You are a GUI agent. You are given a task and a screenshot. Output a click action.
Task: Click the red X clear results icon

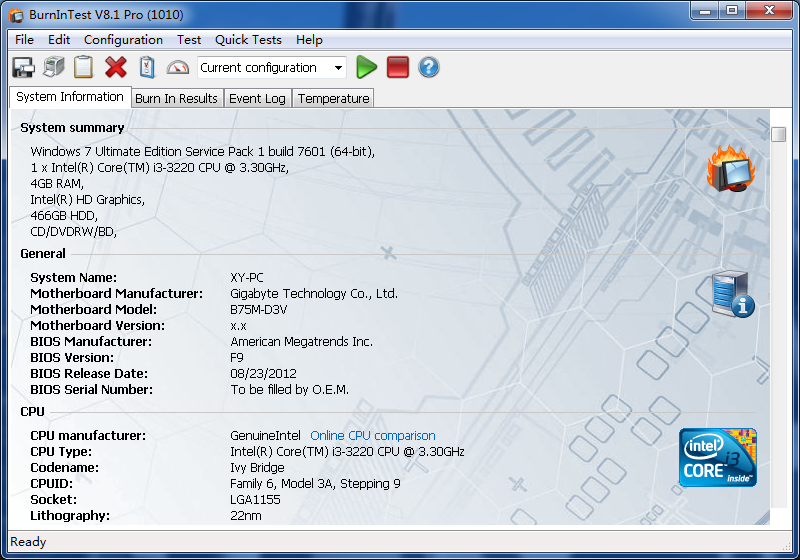point(116,67)
